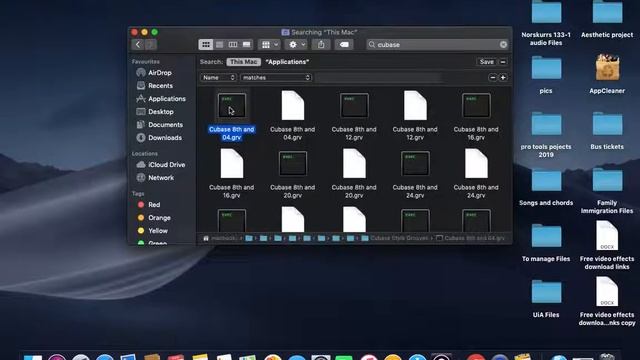Select blank-document Cubase 8th and 04.grv file
This screenshot has width=640, height=360.
[293, 106]
